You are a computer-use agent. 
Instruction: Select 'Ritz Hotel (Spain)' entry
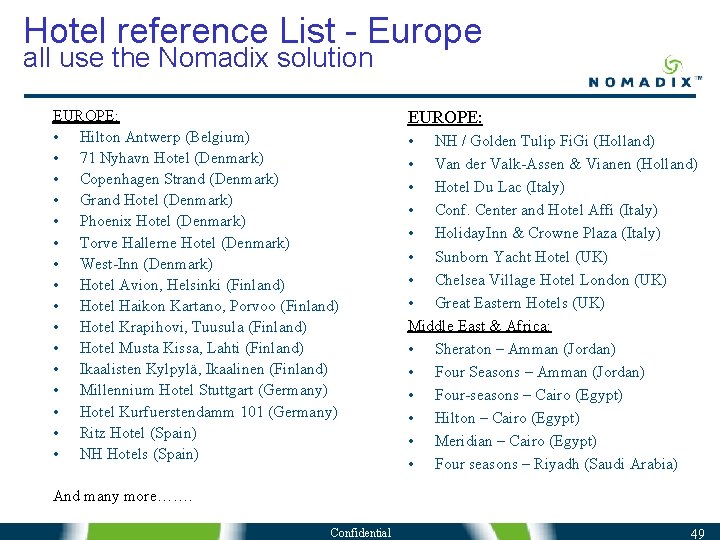[x=138, y=433]
